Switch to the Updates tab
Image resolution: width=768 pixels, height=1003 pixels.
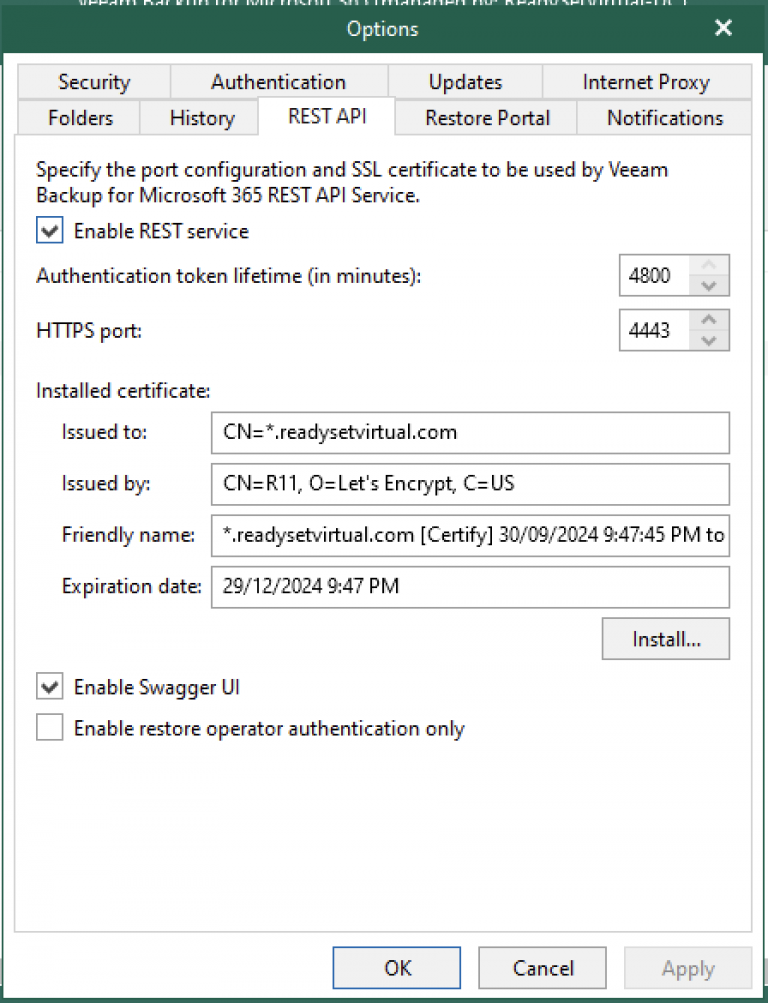[x=465, y=82]
